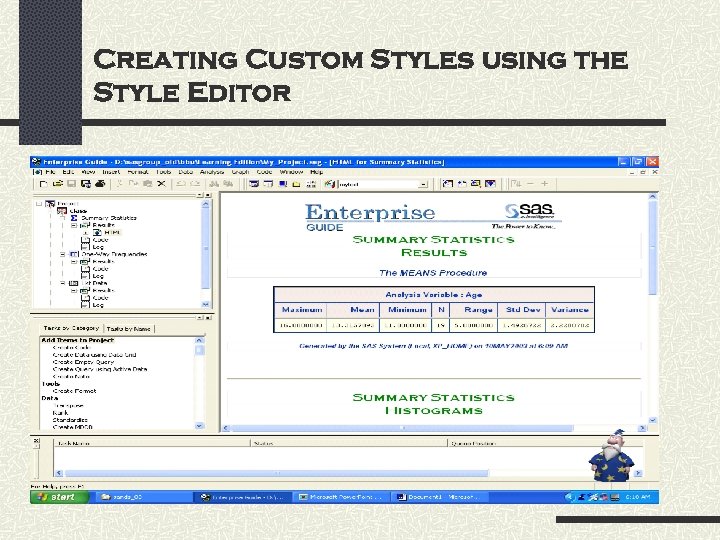
Task: Collapse the One-Way Frequencies node
Action: click(x=63, y=254)
